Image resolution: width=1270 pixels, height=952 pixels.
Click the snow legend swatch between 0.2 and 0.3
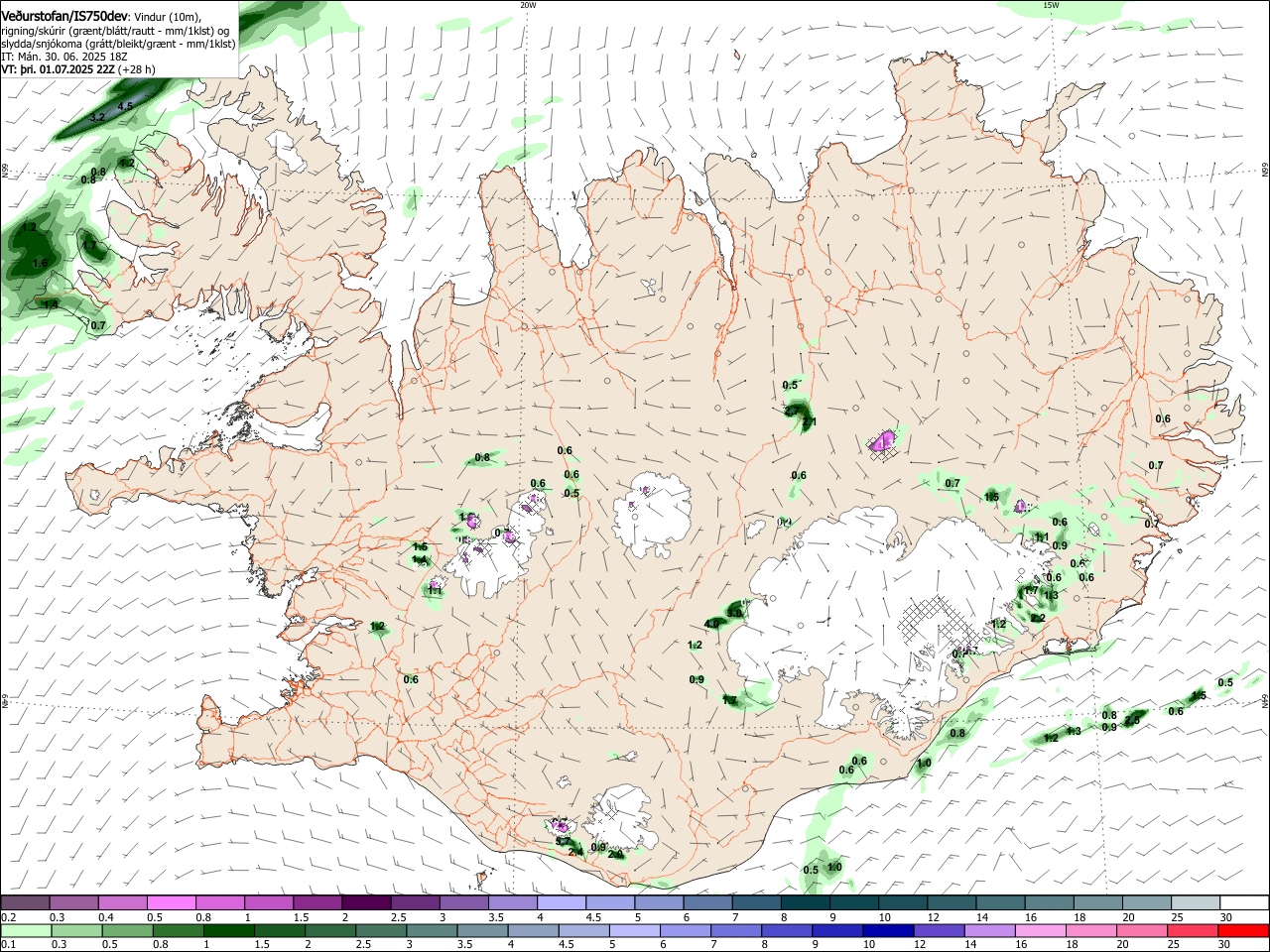(26, 903)
